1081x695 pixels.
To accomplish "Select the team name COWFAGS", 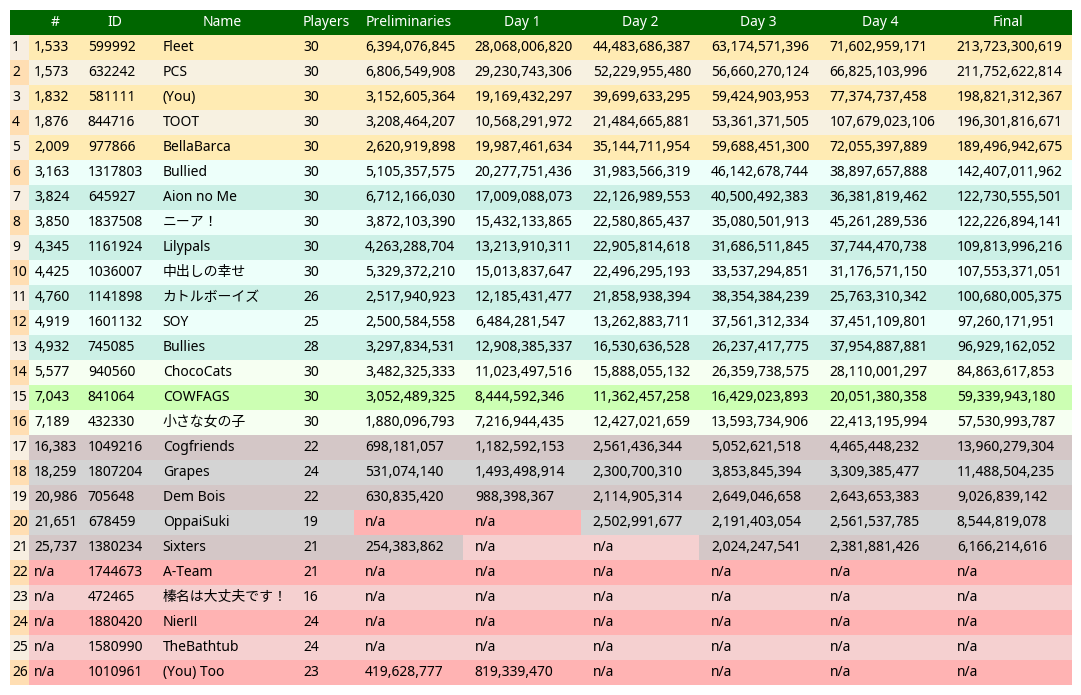I will tap(196, 396).
